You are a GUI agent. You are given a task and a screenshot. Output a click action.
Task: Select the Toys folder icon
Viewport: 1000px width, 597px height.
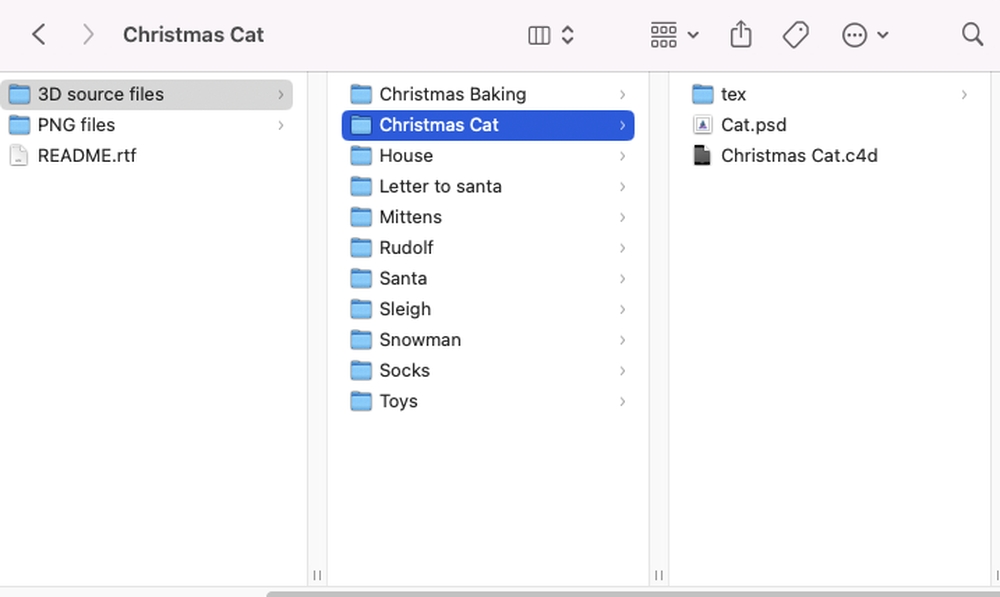coord(361,401)
